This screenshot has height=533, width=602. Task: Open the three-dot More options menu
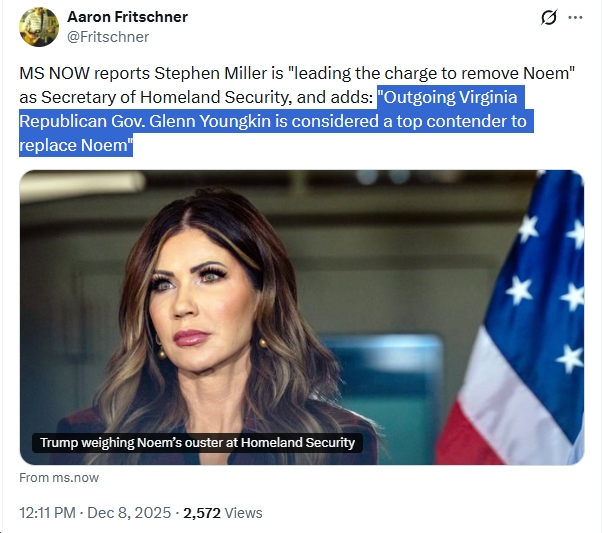tap(575, 18)
